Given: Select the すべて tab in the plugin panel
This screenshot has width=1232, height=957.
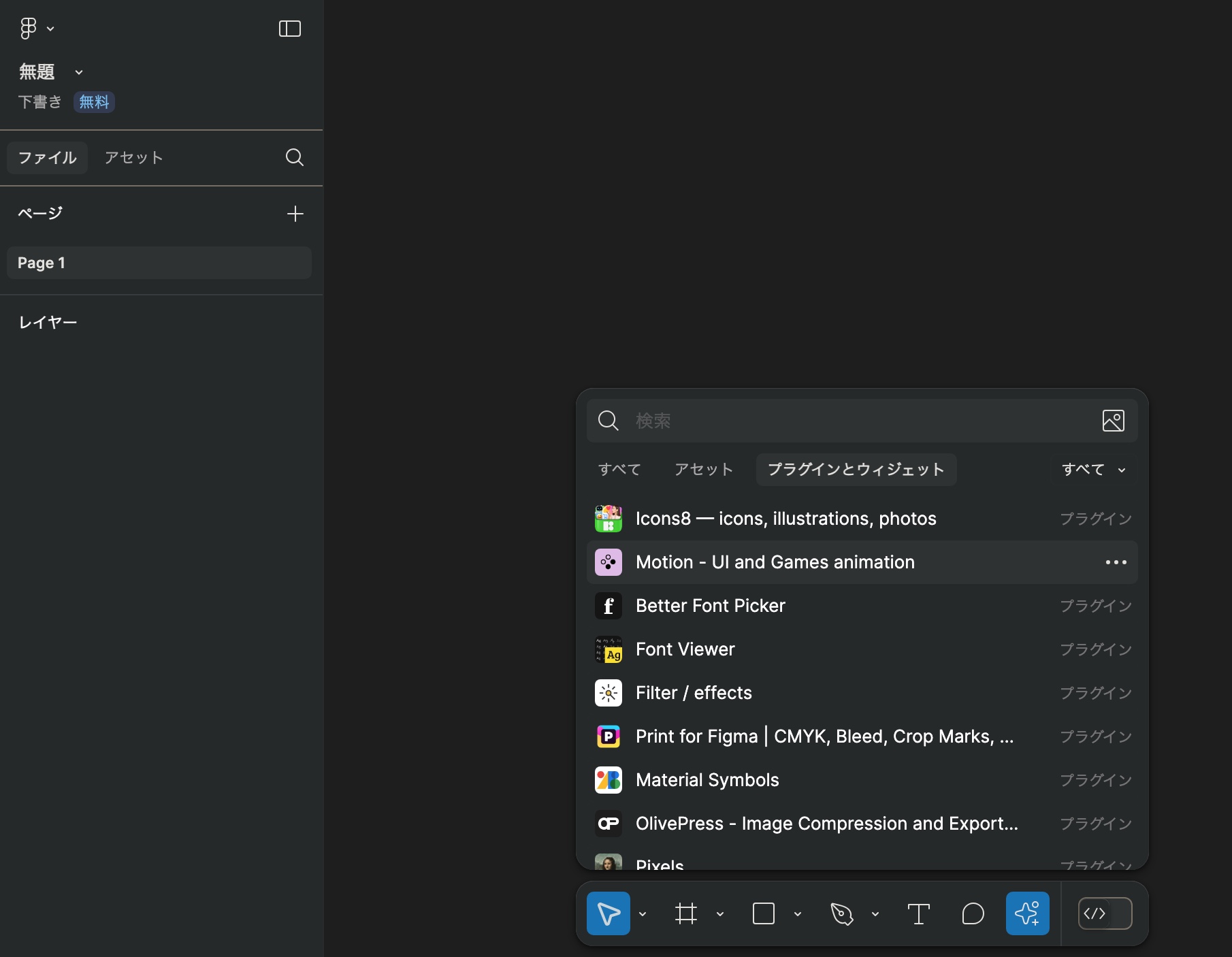Looking at the screenshot, I should [619, 470].
